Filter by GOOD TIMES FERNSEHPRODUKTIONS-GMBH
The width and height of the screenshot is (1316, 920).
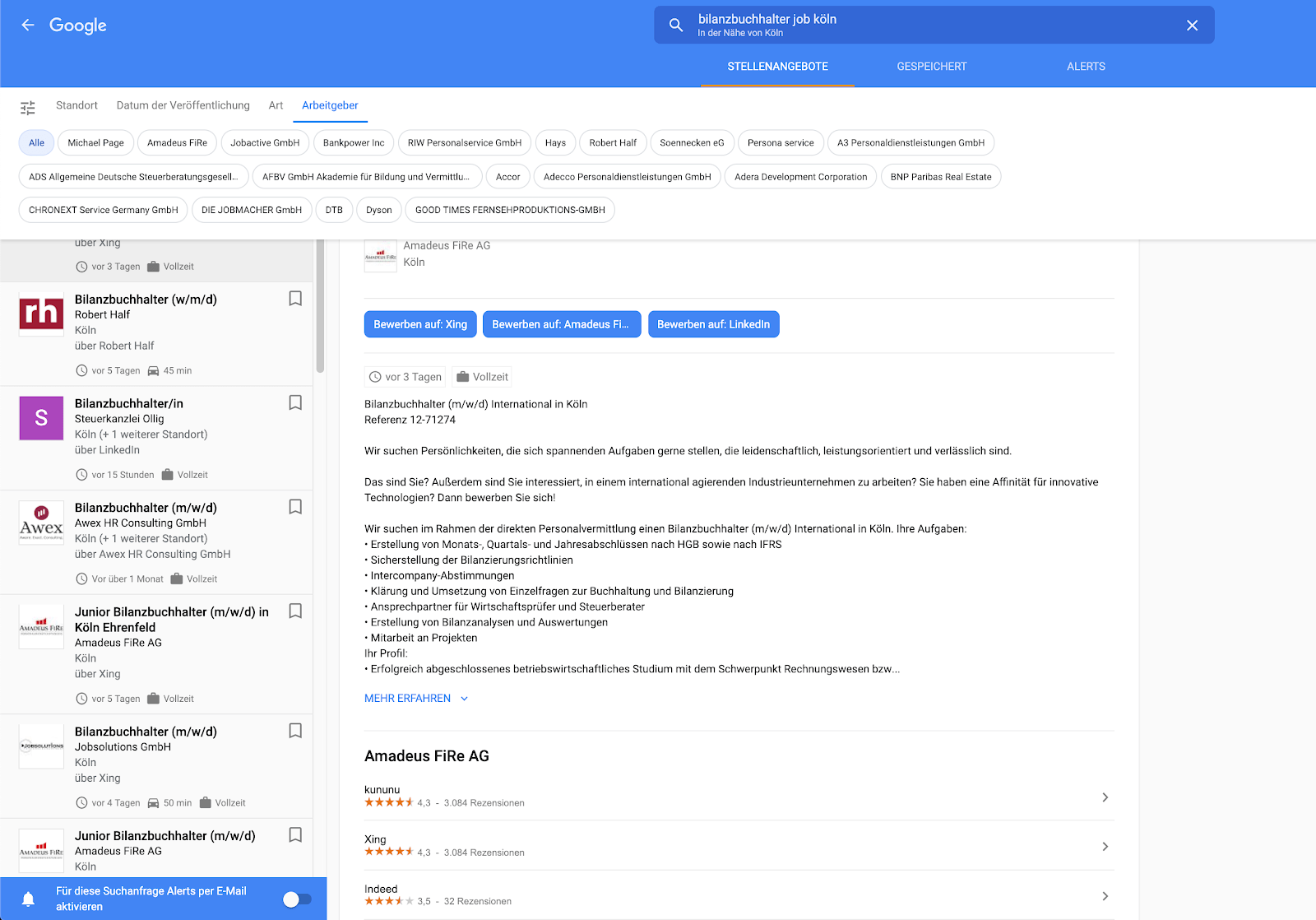(x=510, y=210)
